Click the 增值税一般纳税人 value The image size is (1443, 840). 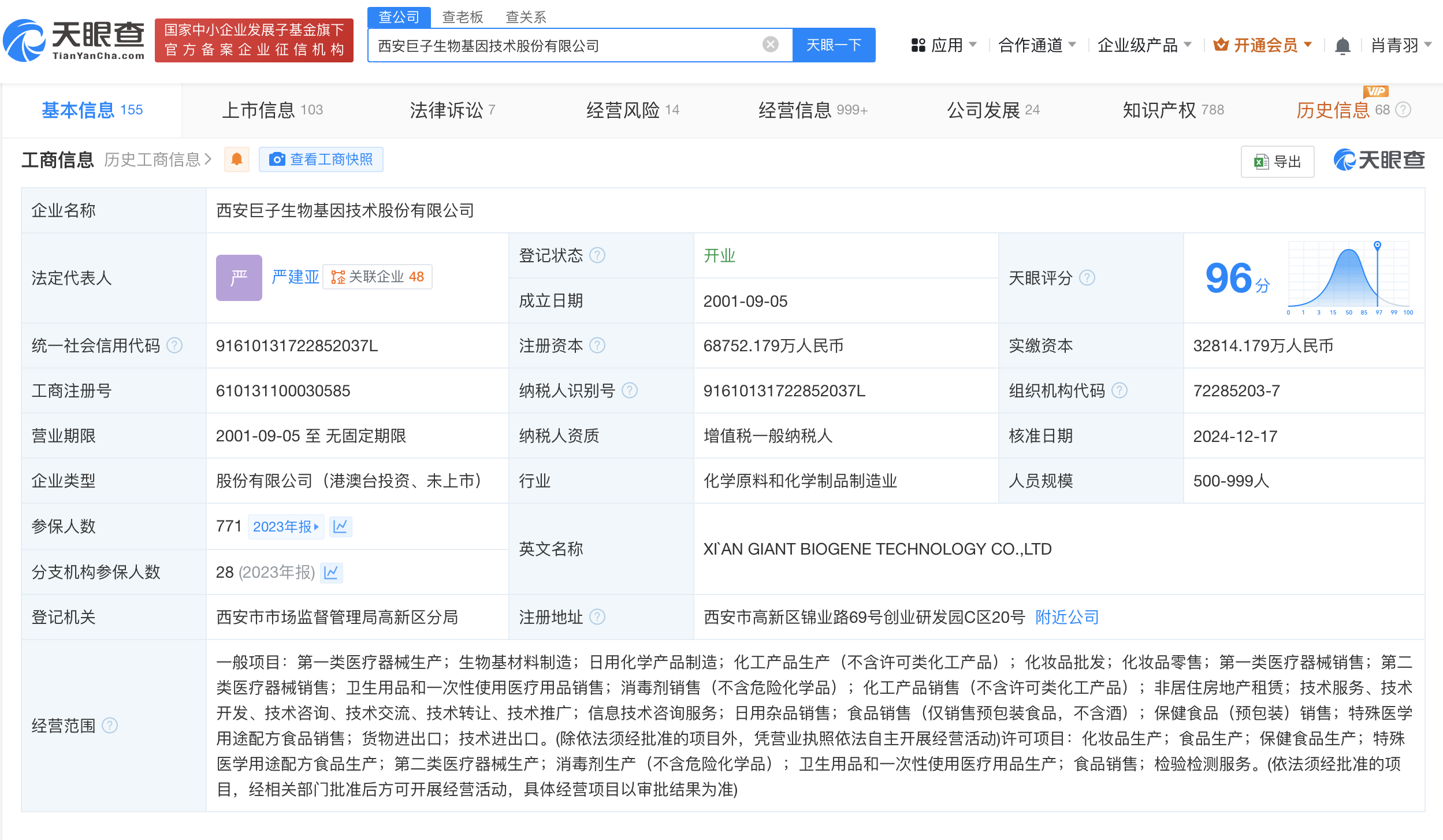point(768,436)
